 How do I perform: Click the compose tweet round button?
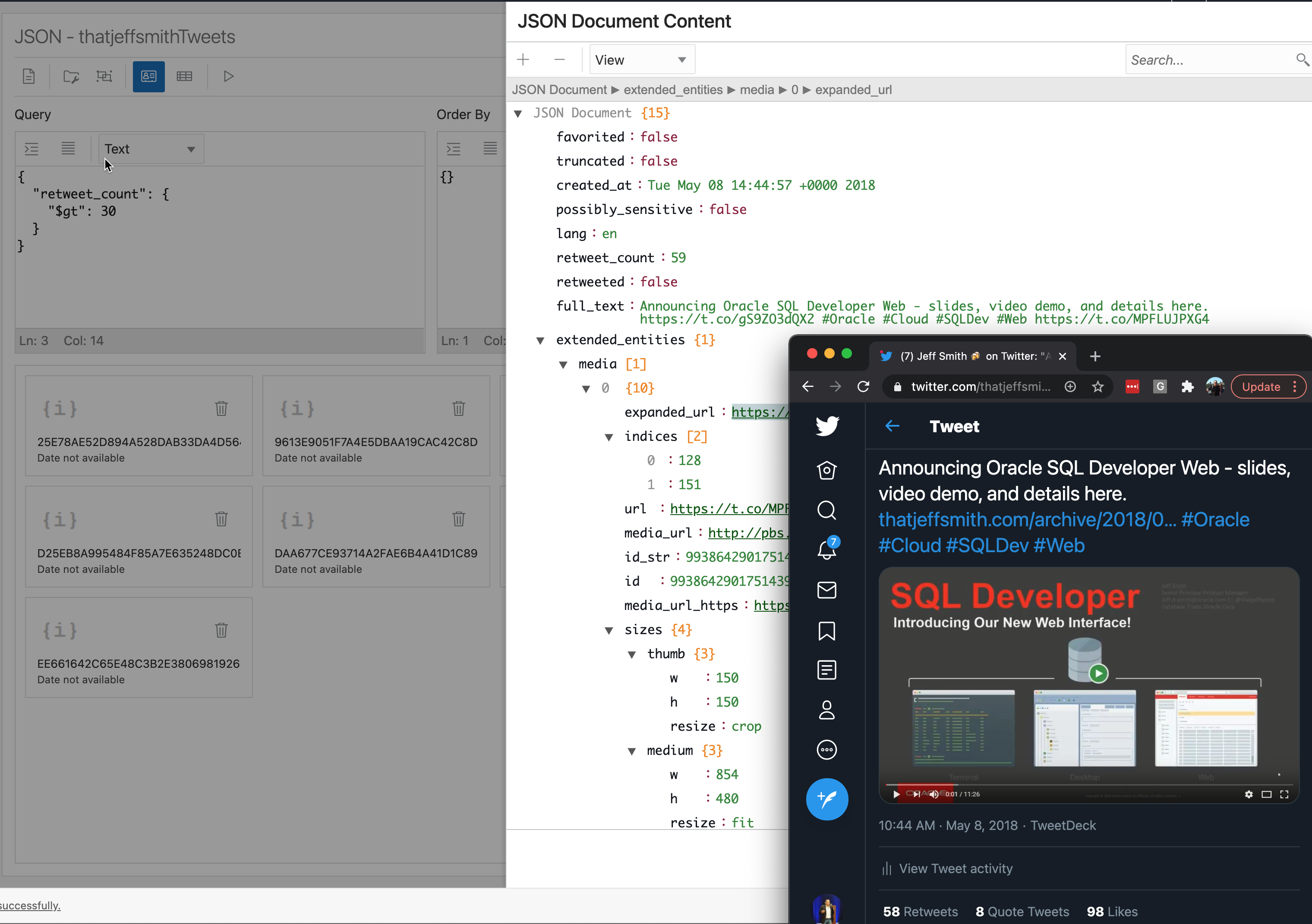pos(826,799)
